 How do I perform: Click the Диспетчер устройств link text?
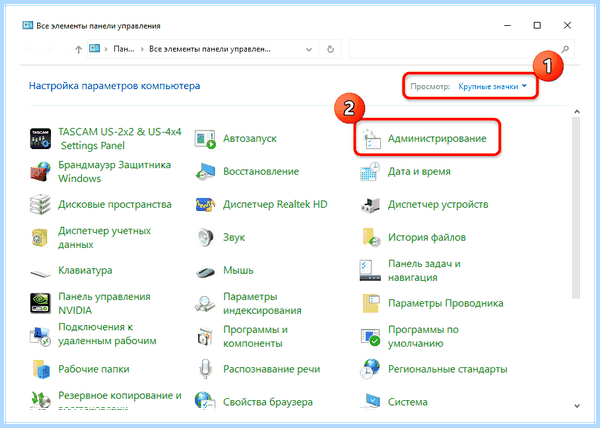click(438, 204)
